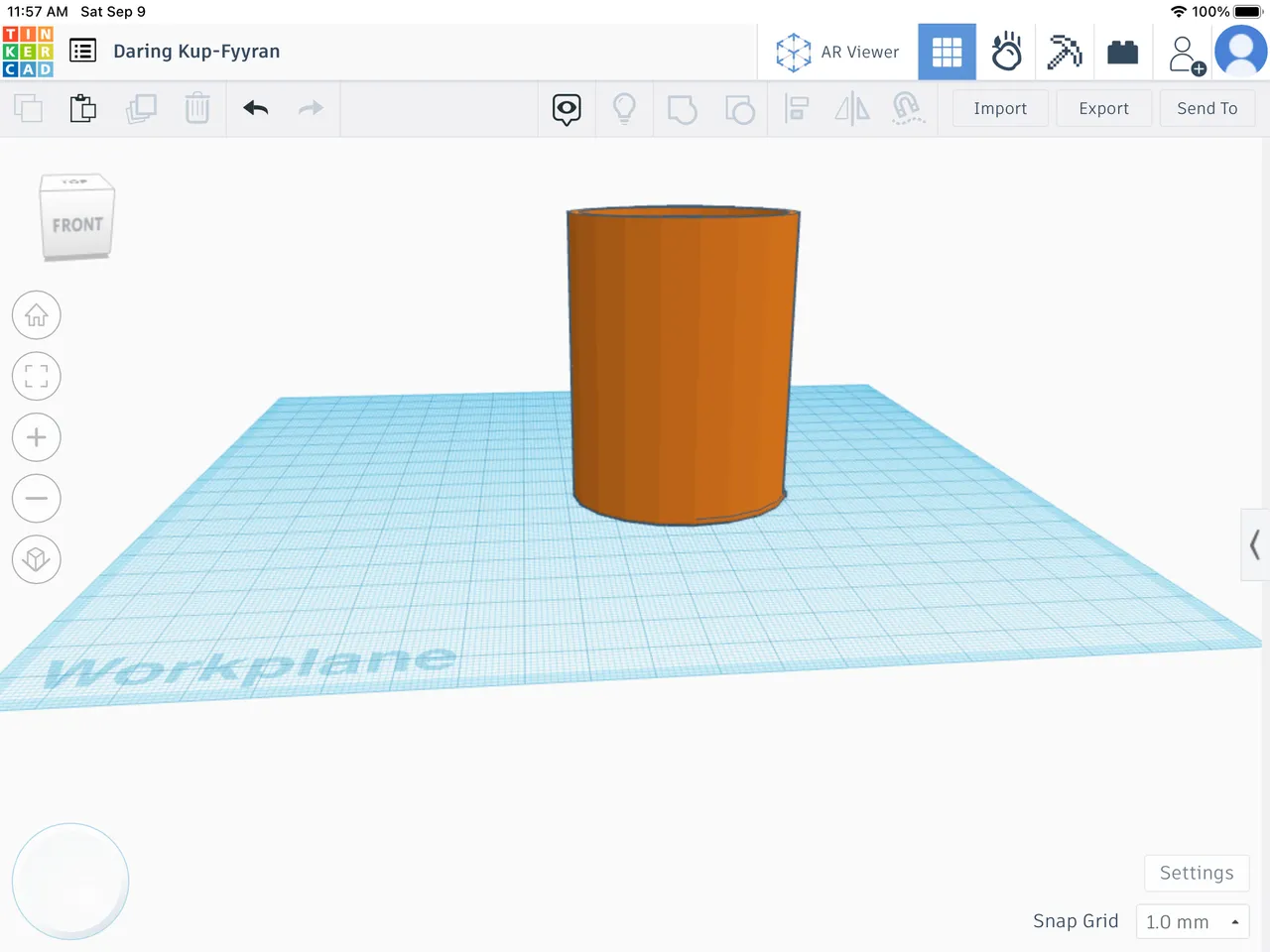
Task: Undo the last action
Action: pos(255,108)
